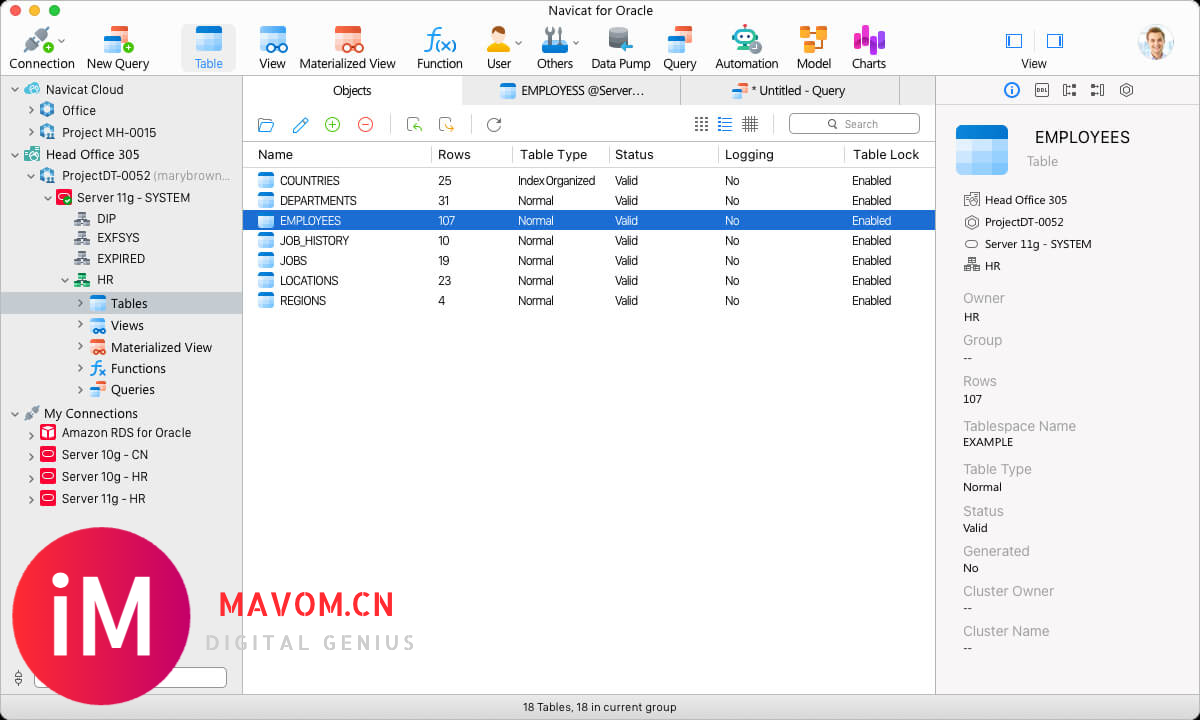Click the Design Table pencil icon

pos(300,125)
